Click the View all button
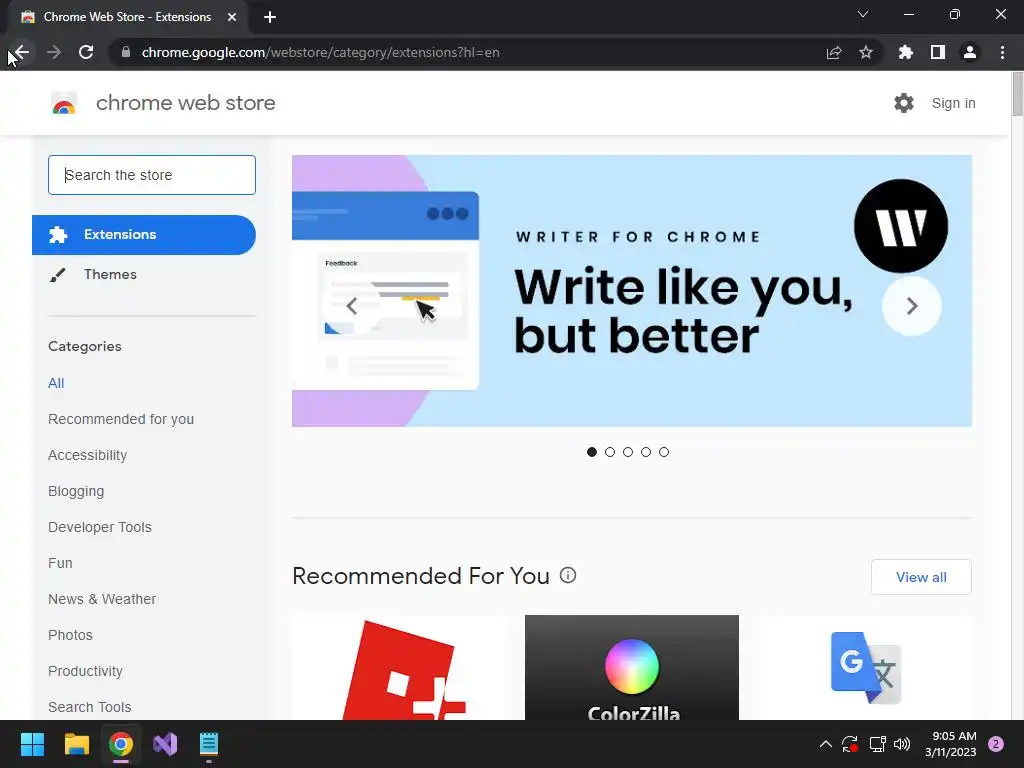This screenshot has height=768, width=1024. tap(921, 577)
